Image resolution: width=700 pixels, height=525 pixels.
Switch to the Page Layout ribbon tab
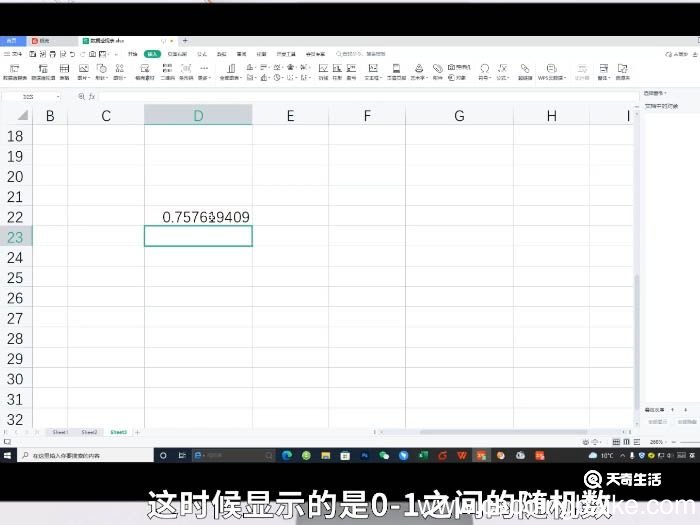pyautogui.click(x=177, y=54)
